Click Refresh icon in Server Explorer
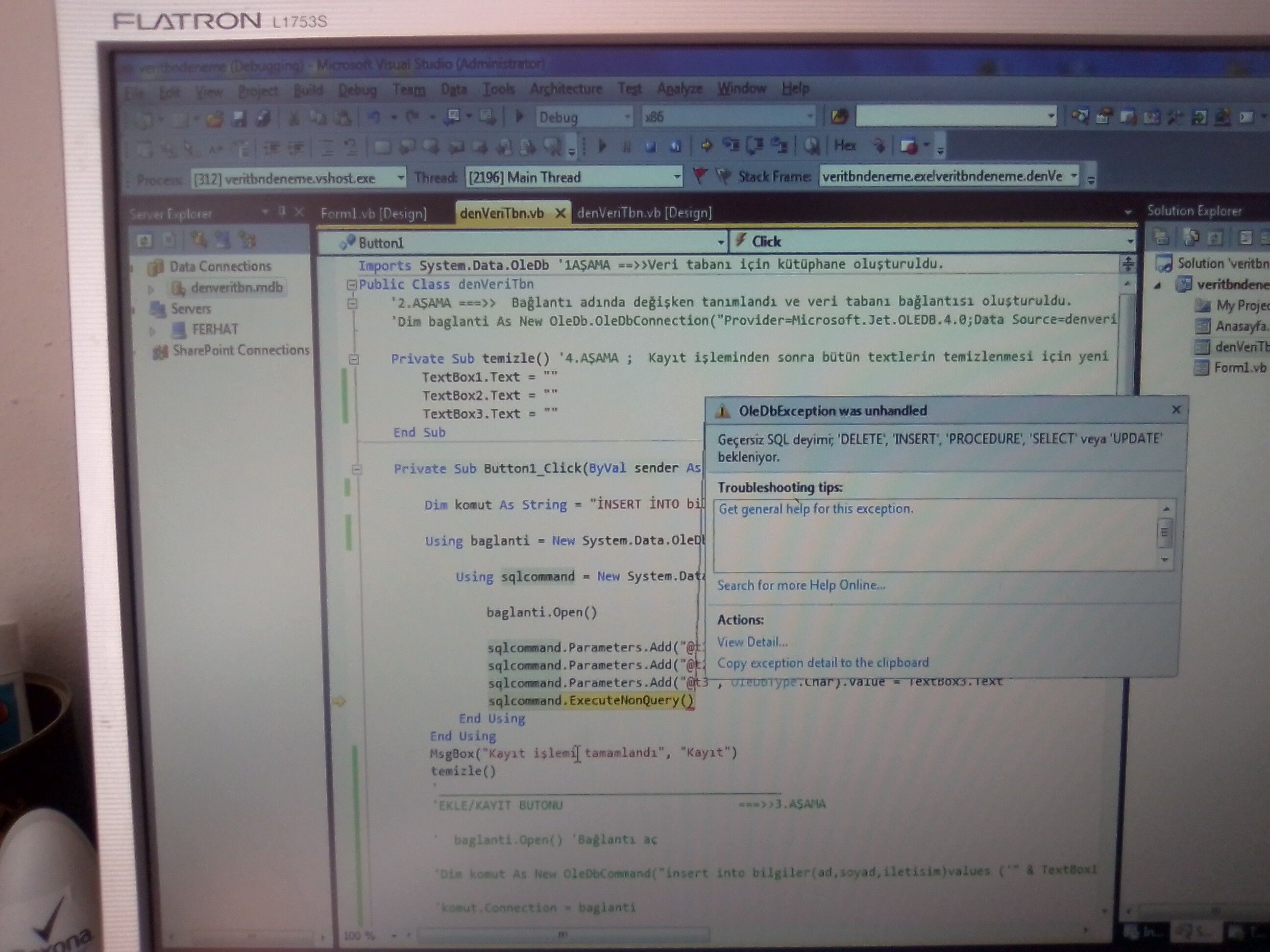The image size is (1270, 952). [144, 240]
